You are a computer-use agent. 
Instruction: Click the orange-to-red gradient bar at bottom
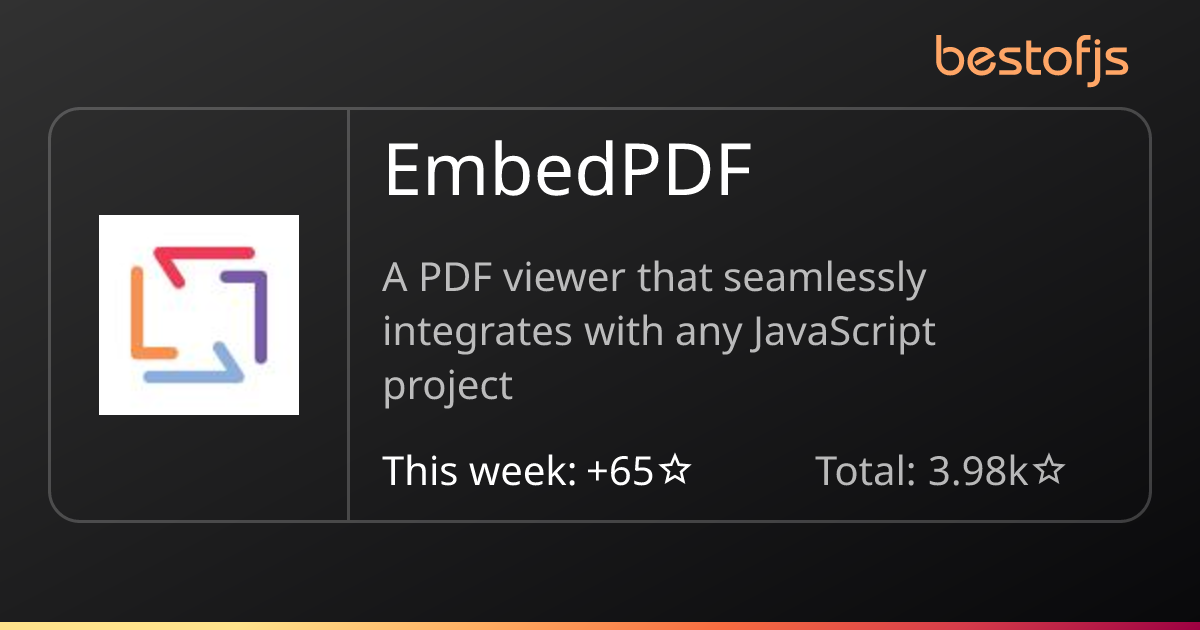click(x=600, y=626)
